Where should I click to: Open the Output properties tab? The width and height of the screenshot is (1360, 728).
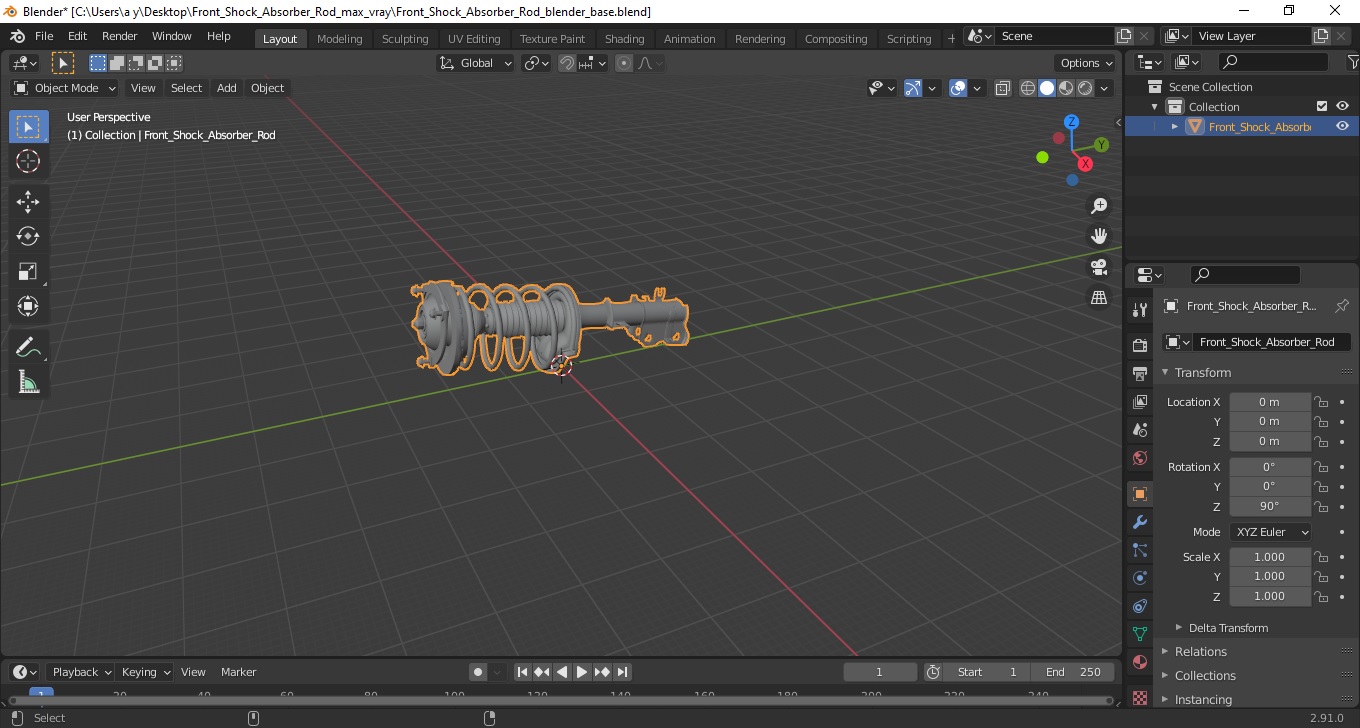click(1139, 373)
